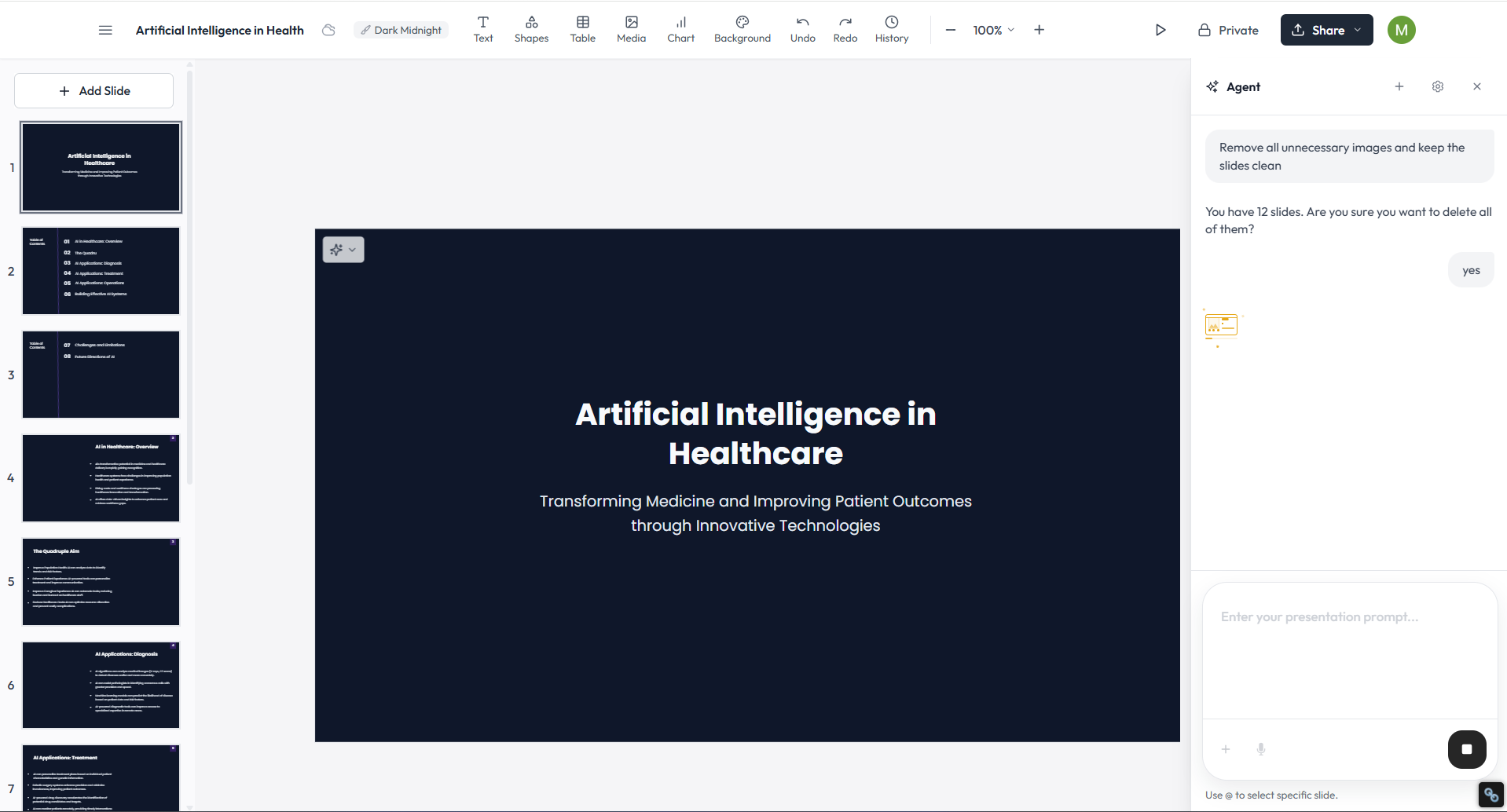Open the 100% zoom level dropdown
The image size is (1507, 812).
[x=993, y=30]
